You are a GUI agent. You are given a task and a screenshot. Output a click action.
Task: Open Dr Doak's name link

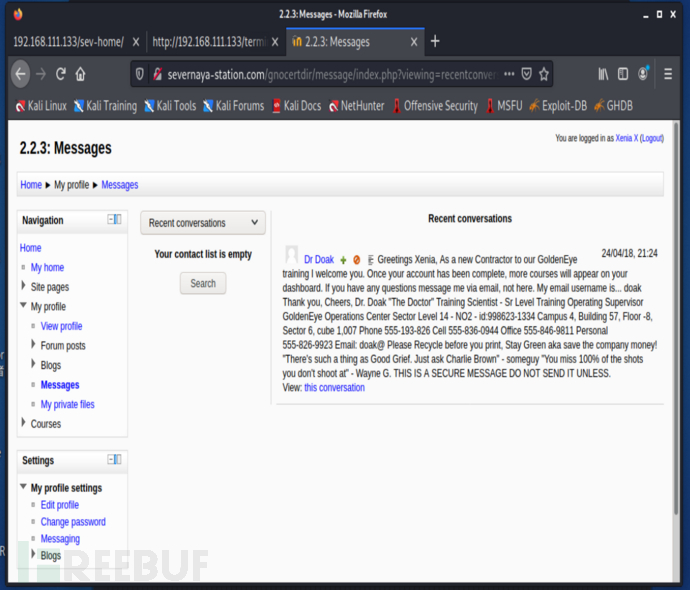click(x=319, y=260)
